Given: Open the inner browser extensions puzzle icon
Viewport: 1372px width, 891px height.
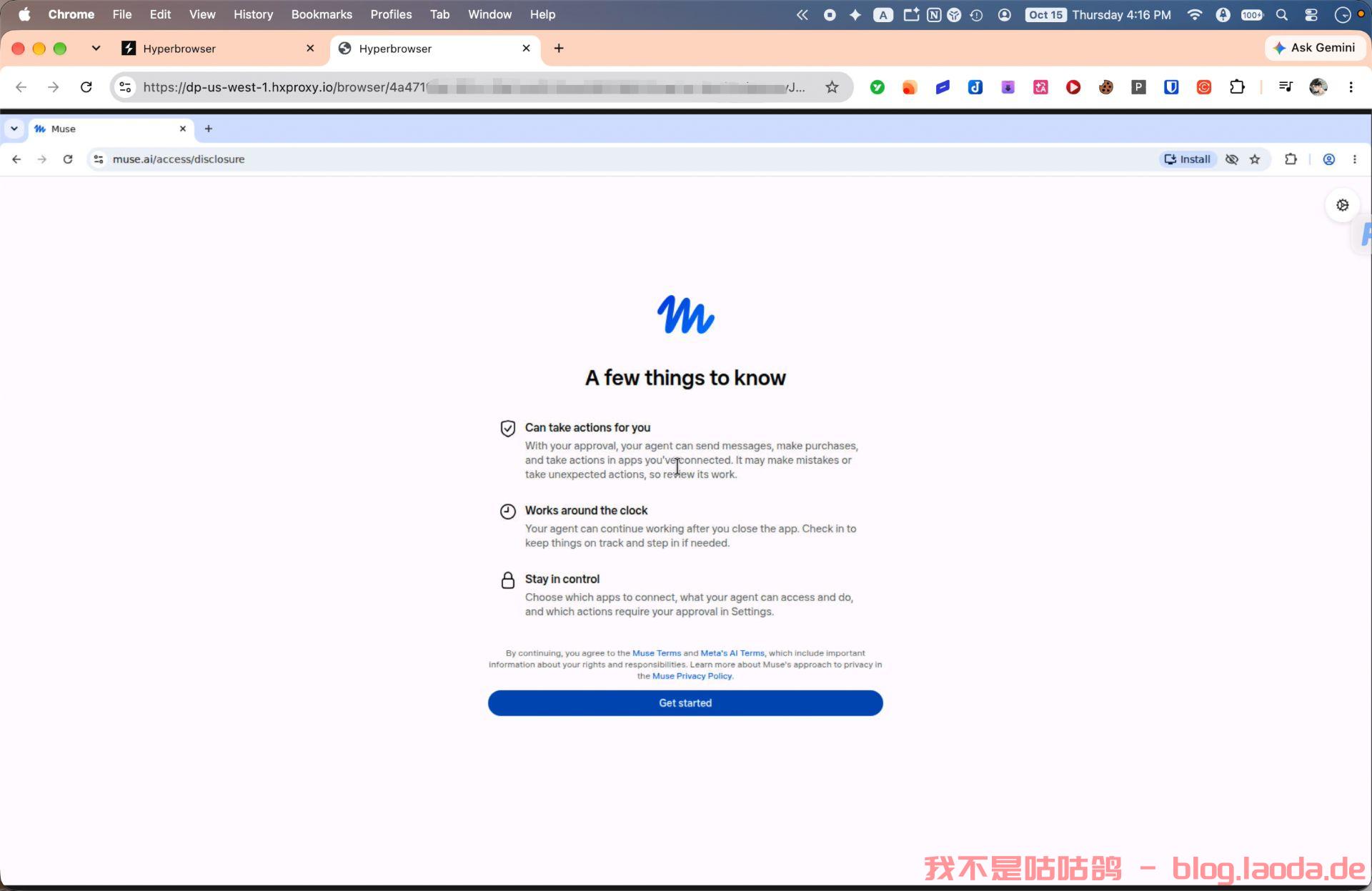Looking at the screenshot, I should pyautogui.click(x=1291, y=159).
